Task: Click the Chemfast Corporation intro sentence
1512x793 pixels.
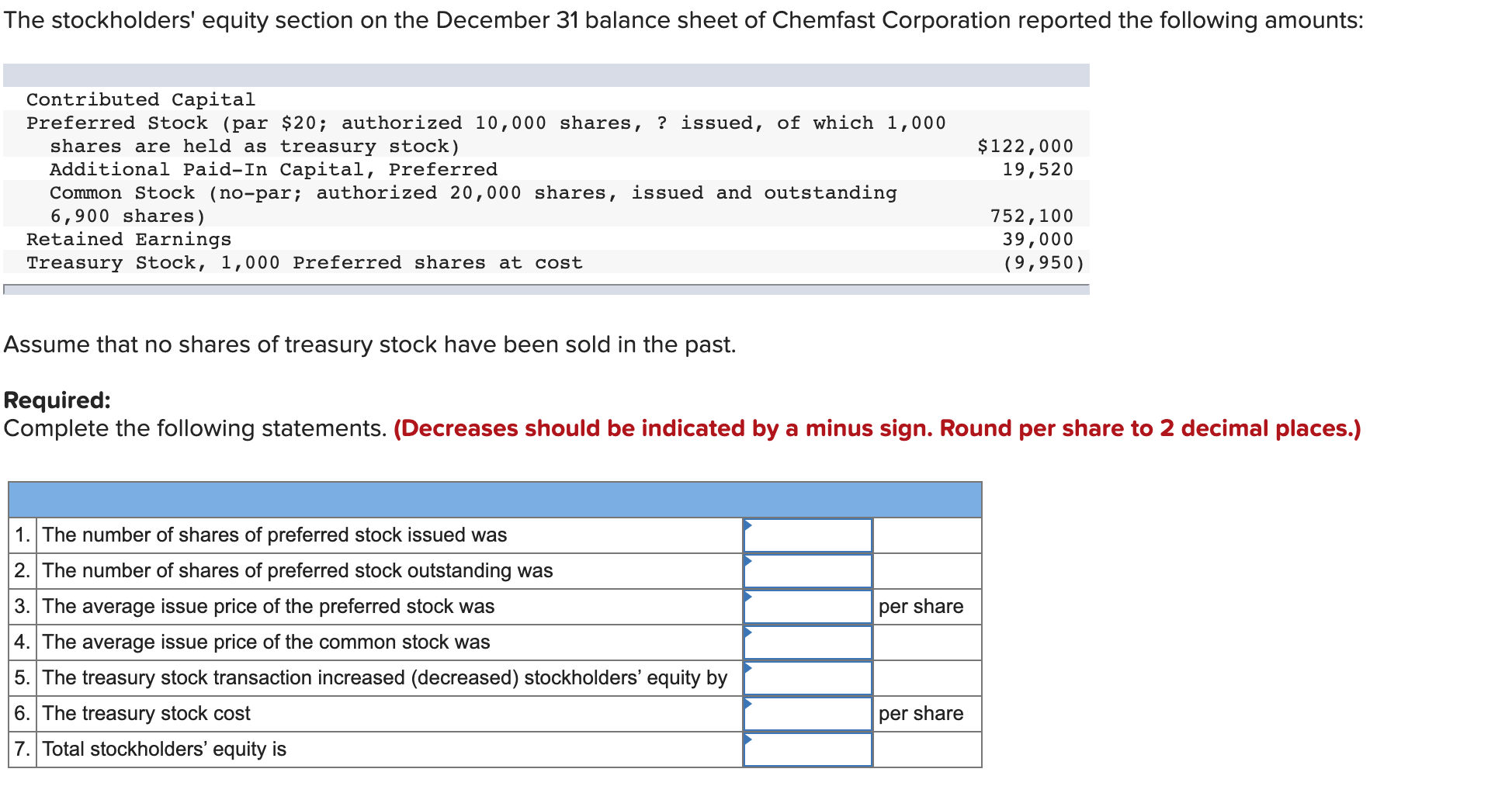Action: click(683, 20)
